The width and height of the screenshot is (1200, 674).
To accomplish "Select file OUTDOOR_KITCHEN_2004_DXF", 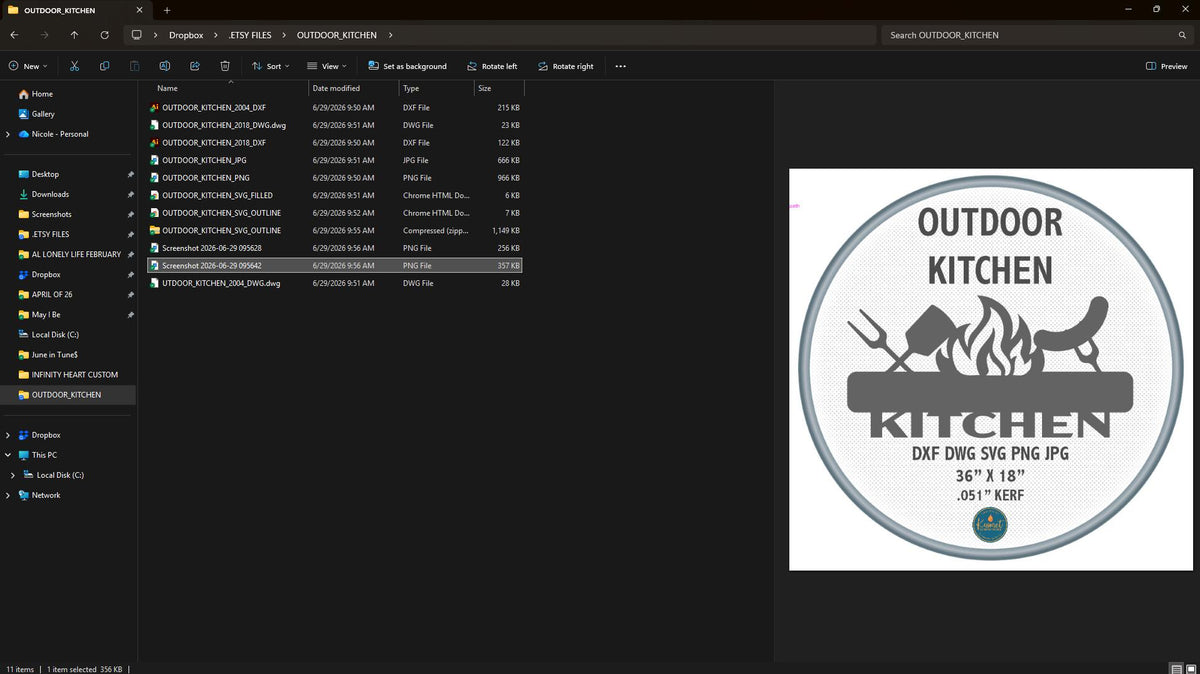I will 335,107.
